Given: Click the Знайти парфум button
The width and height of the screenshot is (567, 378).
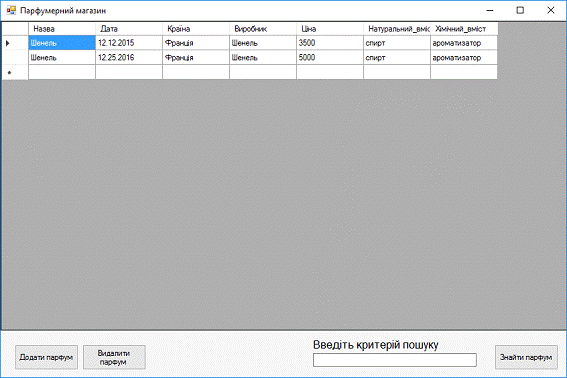Looking at the screenshot, I should [x=526, y=357].
